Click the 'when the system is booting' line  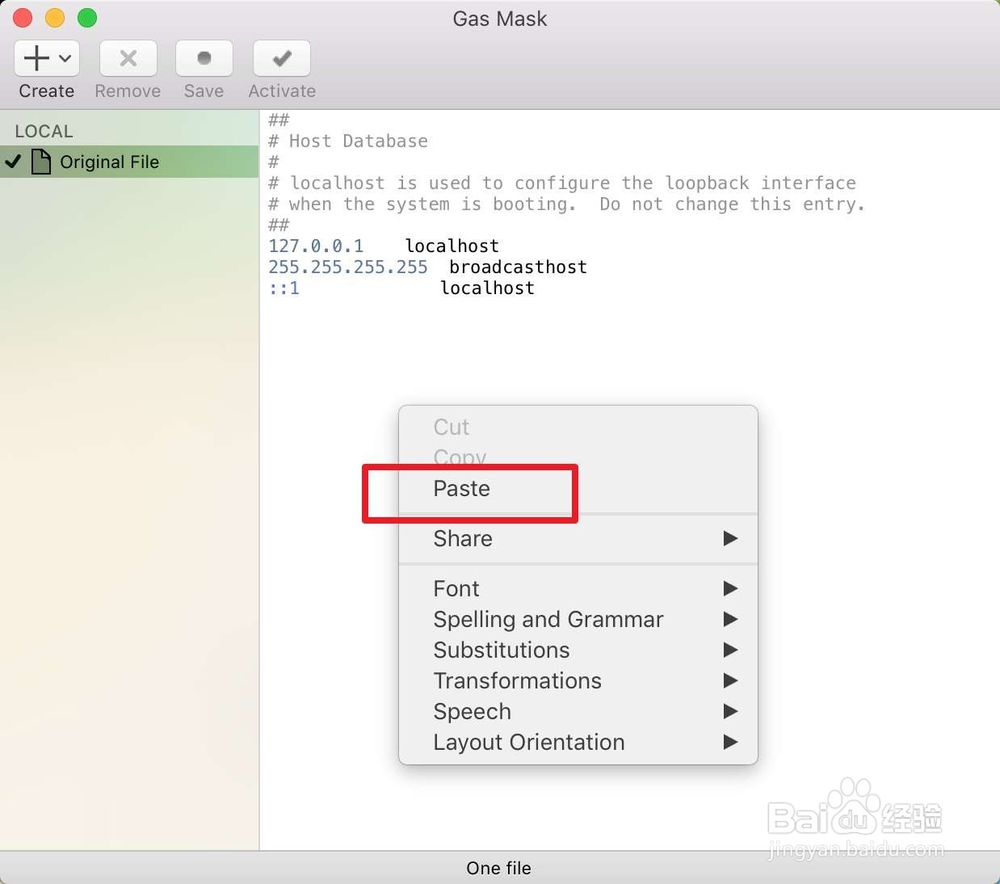click(x=566, y=203)
